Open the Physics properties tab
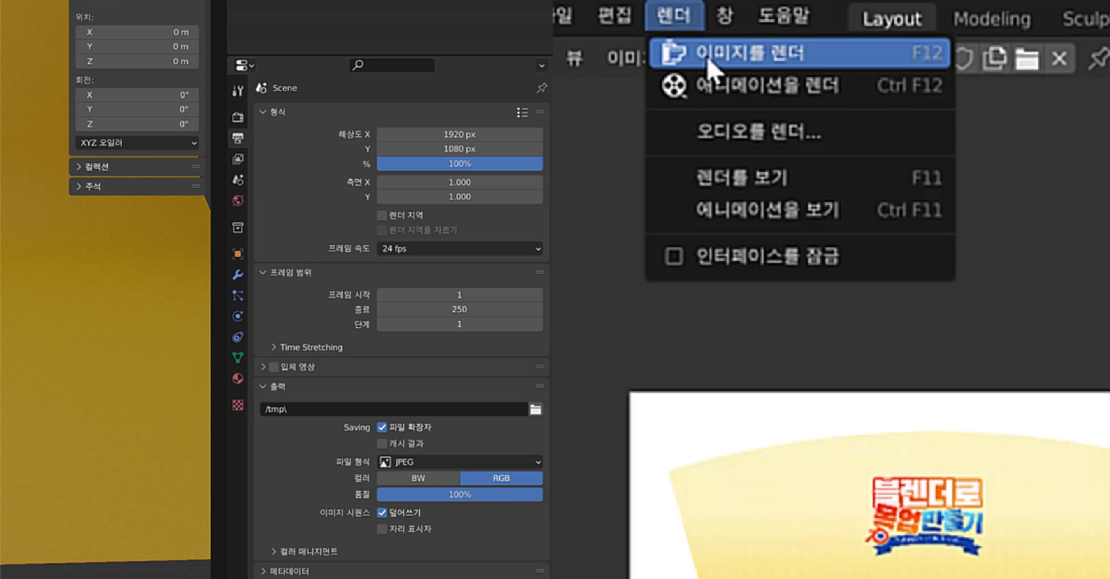Viewport: 1110px width, 579px height. point(238,316)
